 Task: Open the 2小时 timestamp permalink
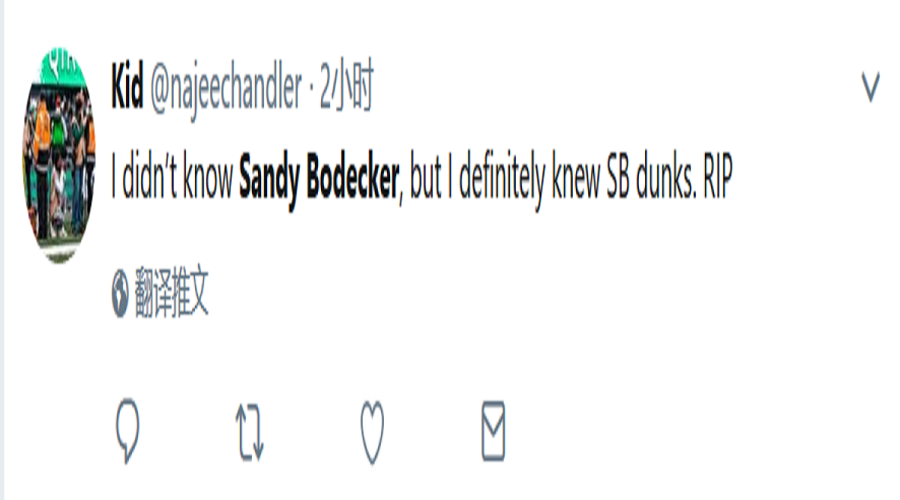tap(347, 86)
